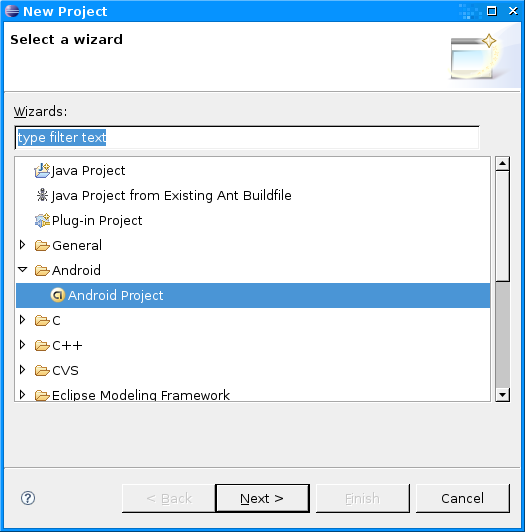The height and width of the screenshot is (532, 525).
Task: Click the Cancel button
Action: [x=463, y=498]
